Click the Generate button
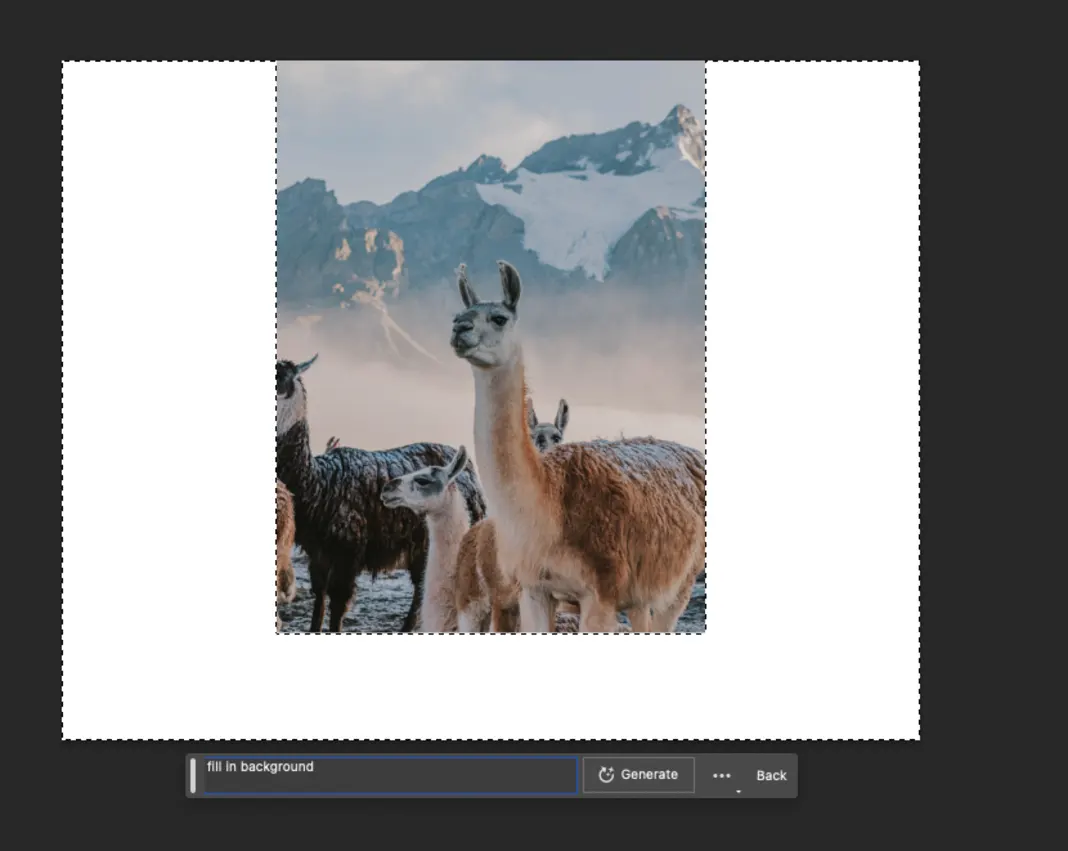Image resolution: width=1068 pixels, height=851 pixels. click(638, 775)
